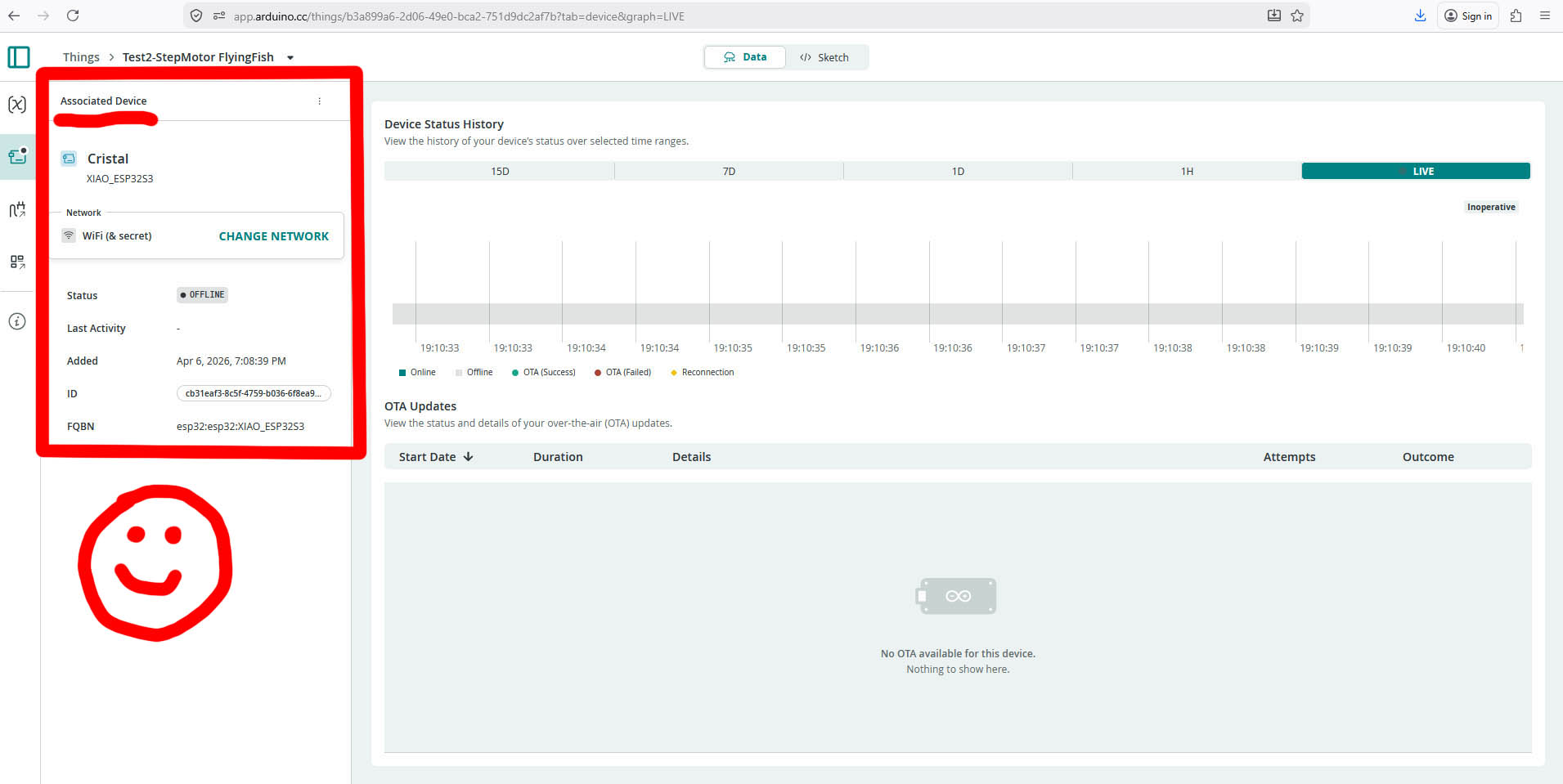
Task: Open the plug integrations sidebar icon
Action: (17, 209)
